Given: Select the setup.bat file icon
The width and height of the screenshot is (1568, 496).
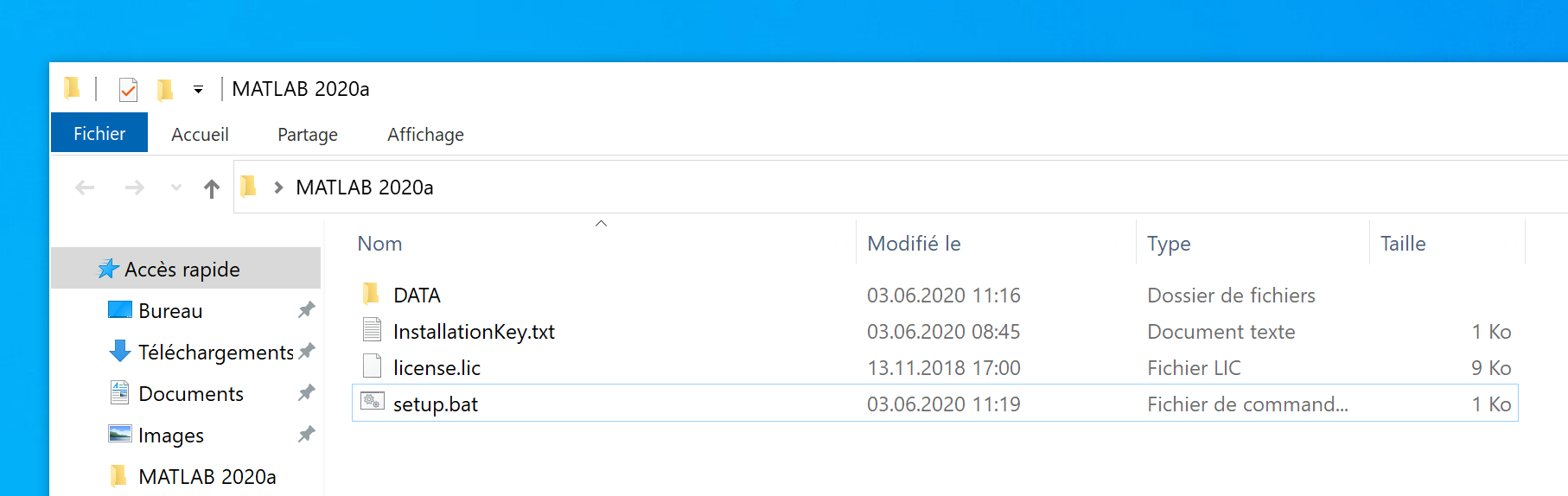Looking at the screenshot, I should point(373,402).
